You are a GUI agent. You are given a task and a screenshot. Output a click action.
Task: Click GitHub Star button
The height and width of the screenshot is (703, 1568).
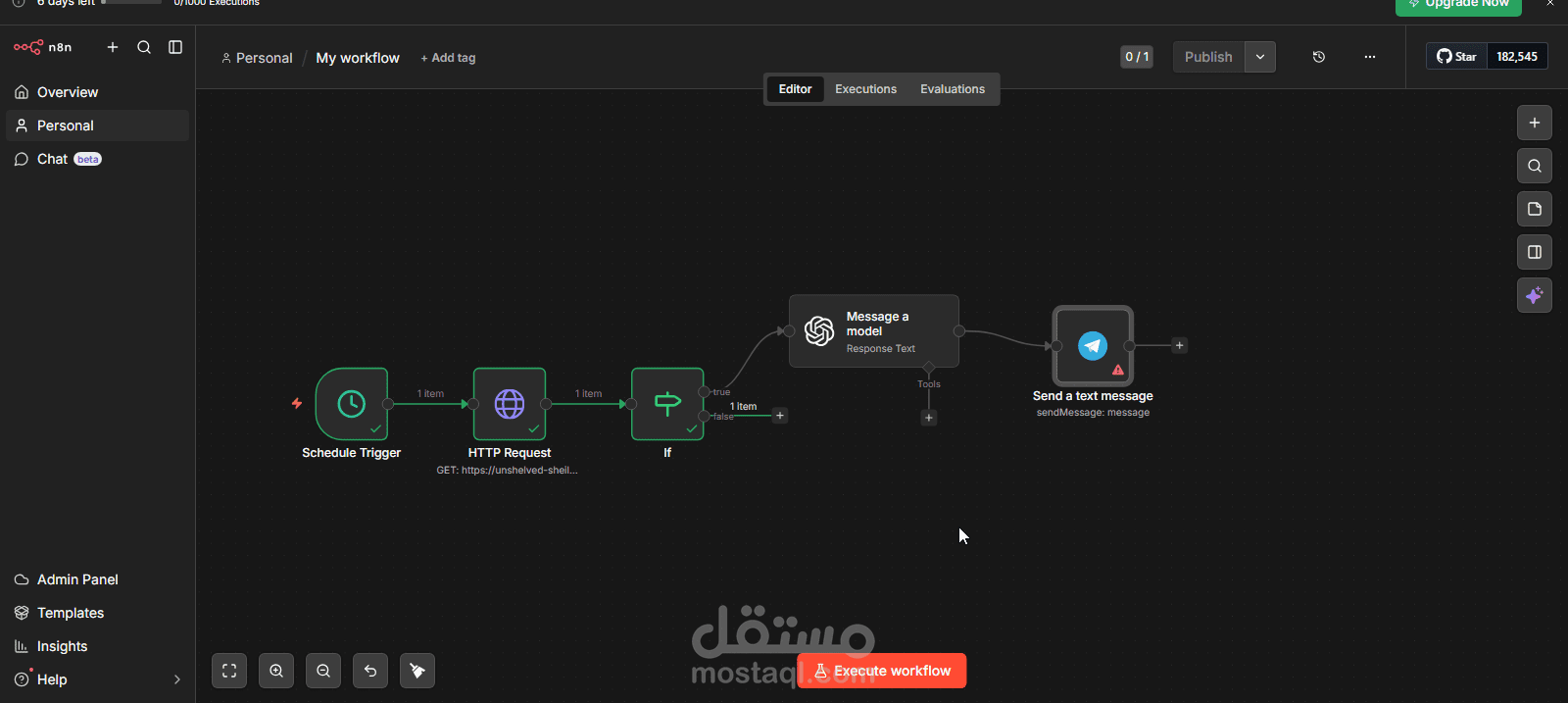pos(1456,56)
